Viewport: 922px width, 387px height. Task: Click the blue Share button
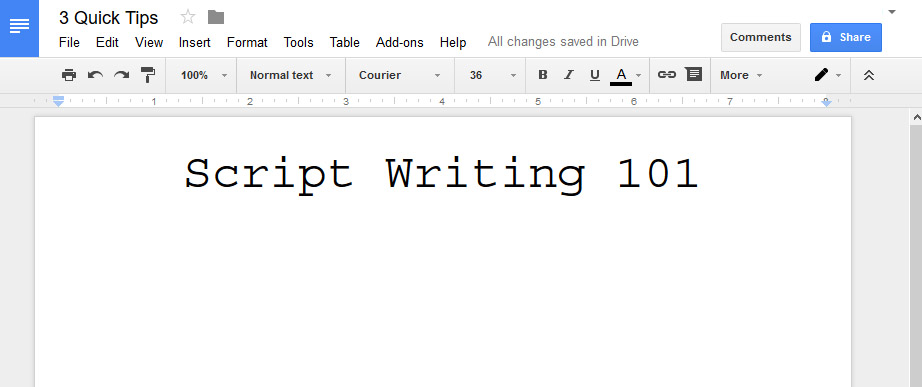(846, 38)
